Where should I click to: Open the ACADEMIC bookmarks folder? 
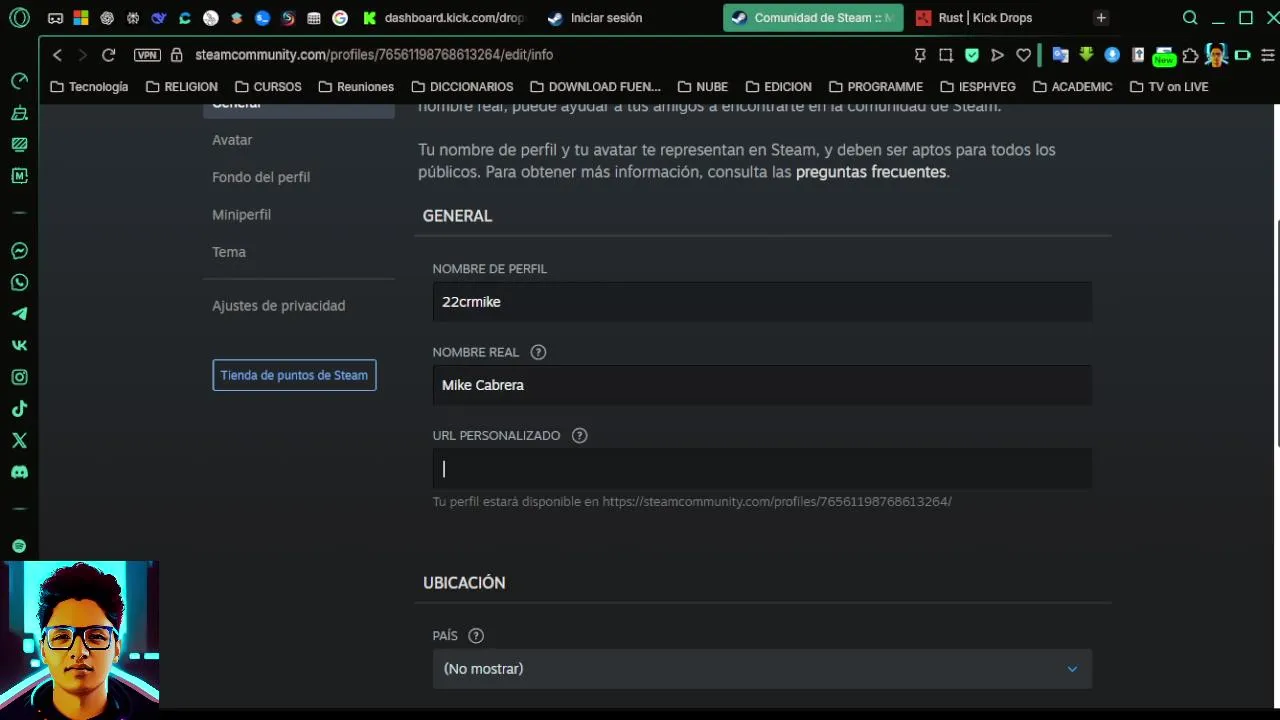click(1072, 87)
